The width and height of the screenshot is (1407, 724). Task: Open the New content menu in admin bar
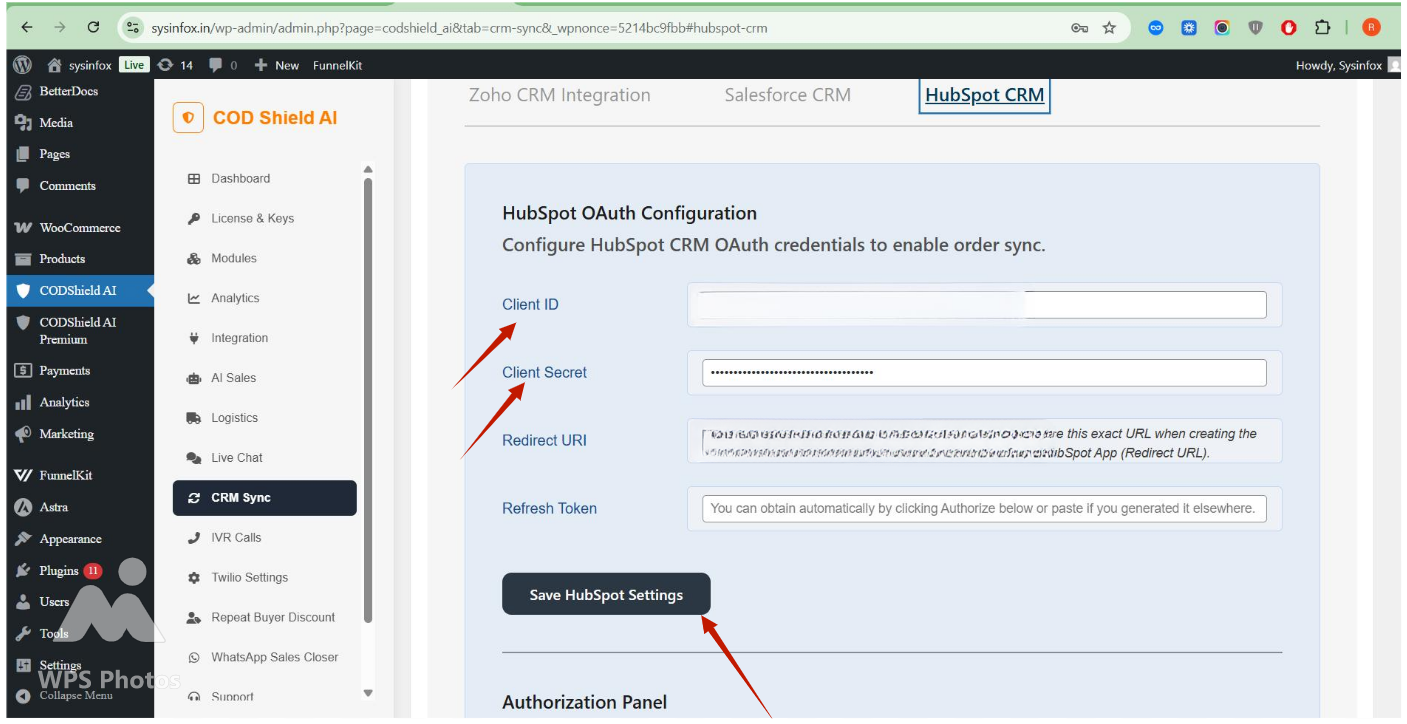pos(277,65)
